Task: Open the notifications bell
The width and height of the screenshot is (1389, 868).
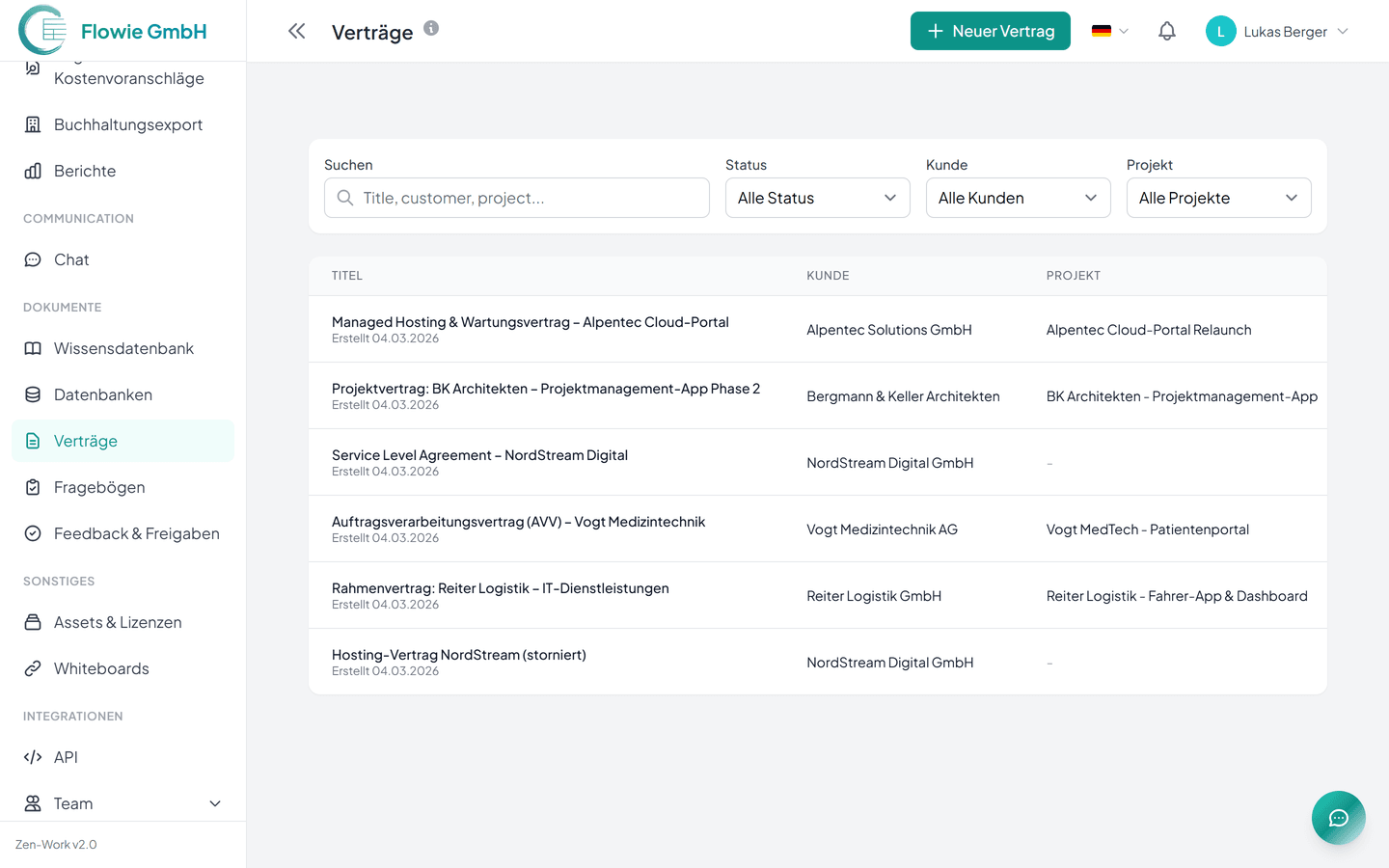Action: pos(1166,31)
